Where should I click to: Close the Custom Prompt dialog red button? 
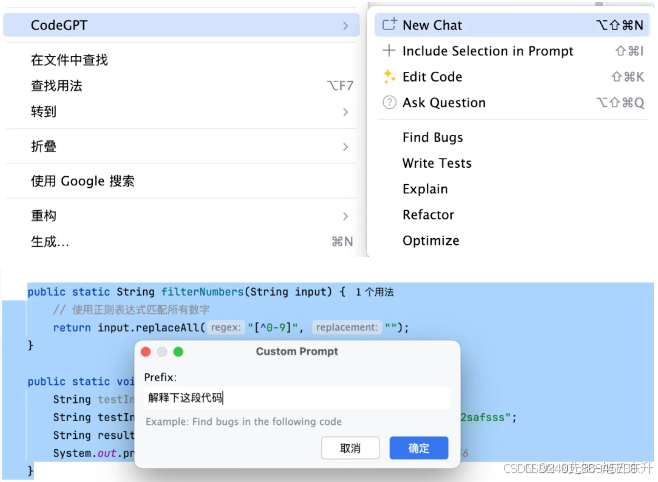pyautogui.click(x=146, y=352)
